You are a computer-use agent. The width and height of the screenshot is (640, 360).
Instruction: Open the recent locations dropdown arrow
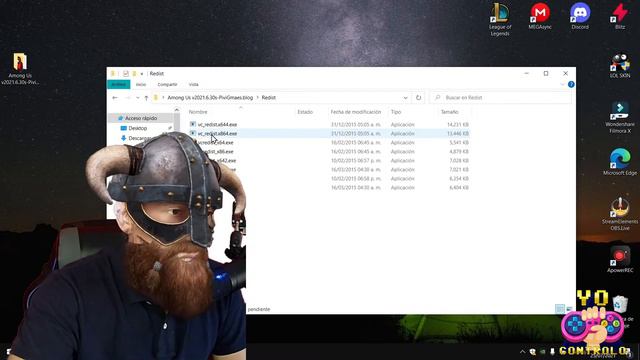(138, 98)
